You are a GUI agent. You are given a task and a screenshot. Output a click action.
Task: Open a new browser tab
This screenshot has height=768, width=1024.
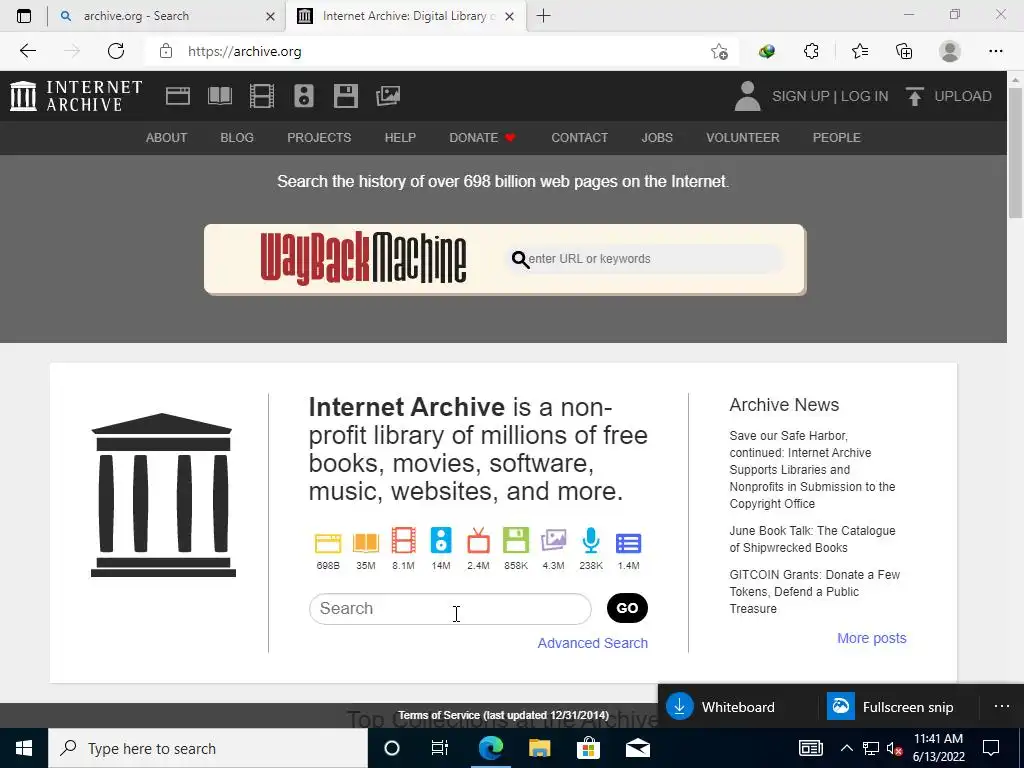tap(543, 16)
